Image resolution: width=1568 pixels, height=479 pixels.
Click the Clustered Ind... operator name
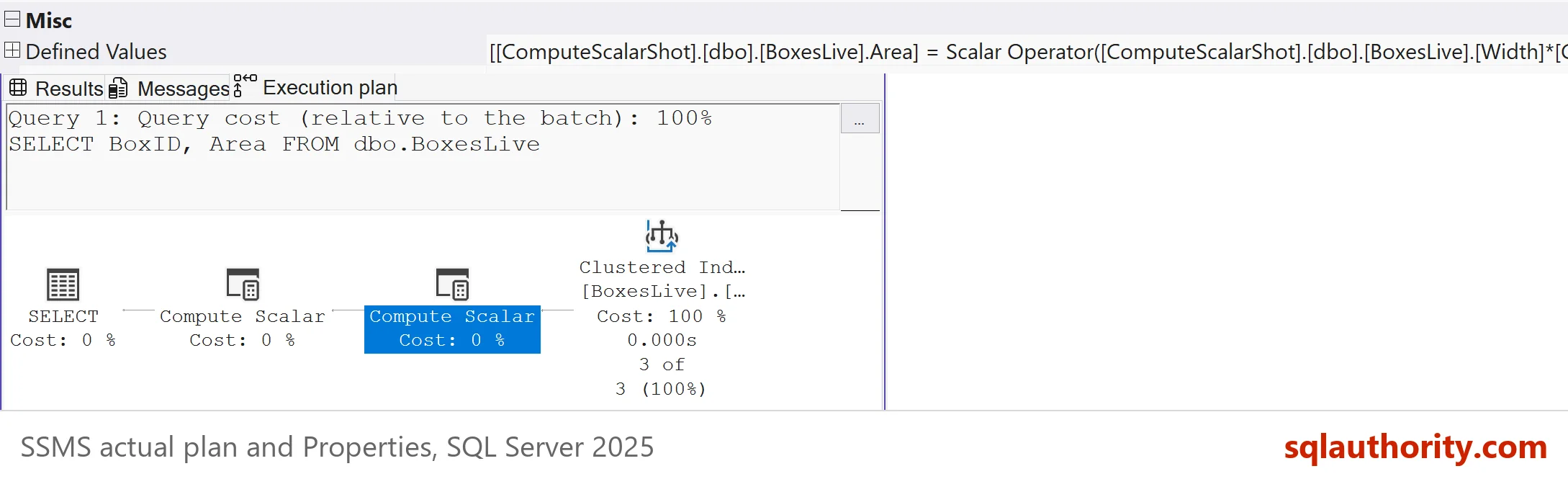pyautogui.click(x=662, y=267)
